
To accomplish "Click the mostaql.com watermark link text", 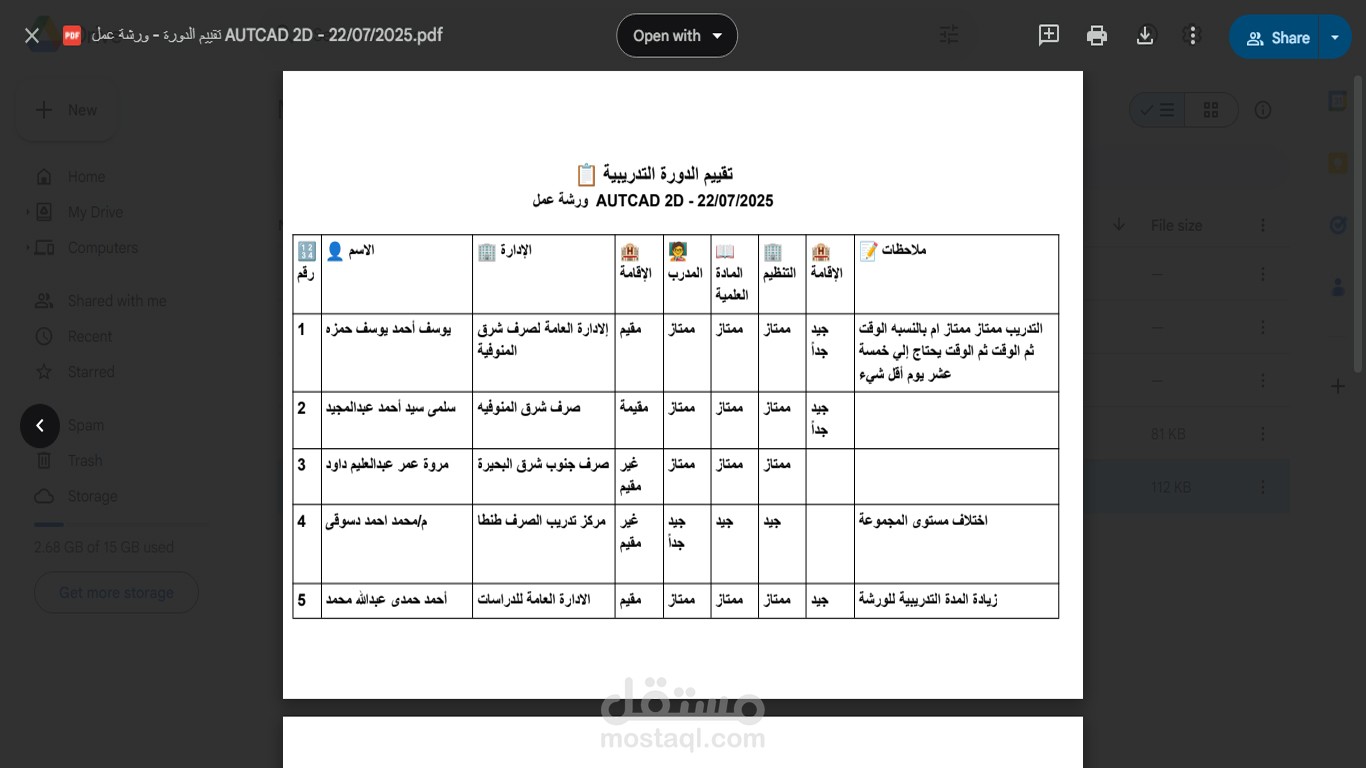I will tap(683, 739).
